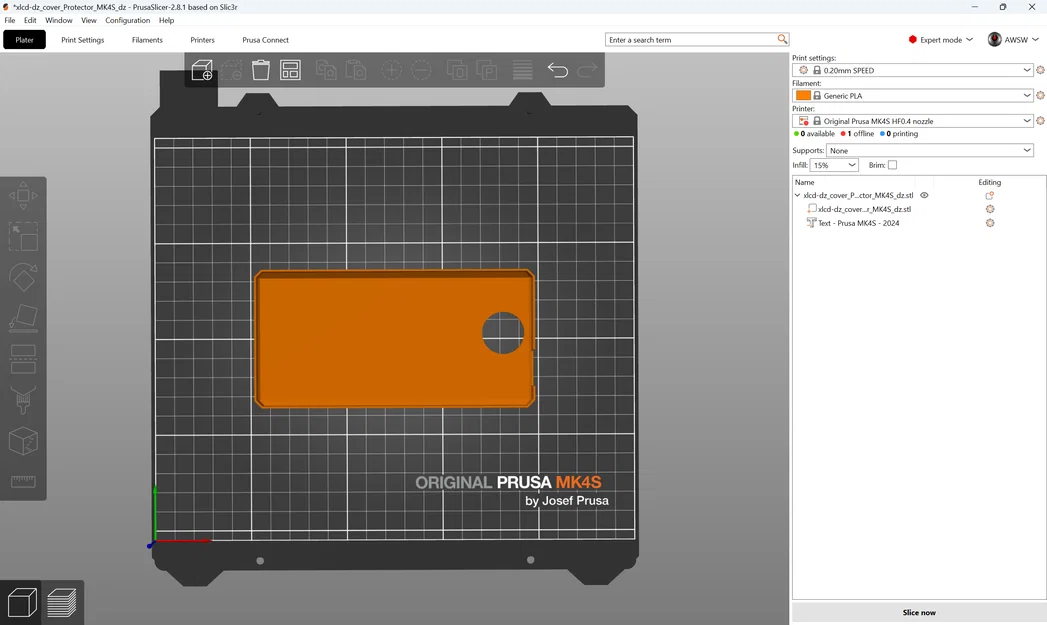
Task: Open printer settings gear next to MK4S
Action: pyautogui.click(x=1040, y=121)
